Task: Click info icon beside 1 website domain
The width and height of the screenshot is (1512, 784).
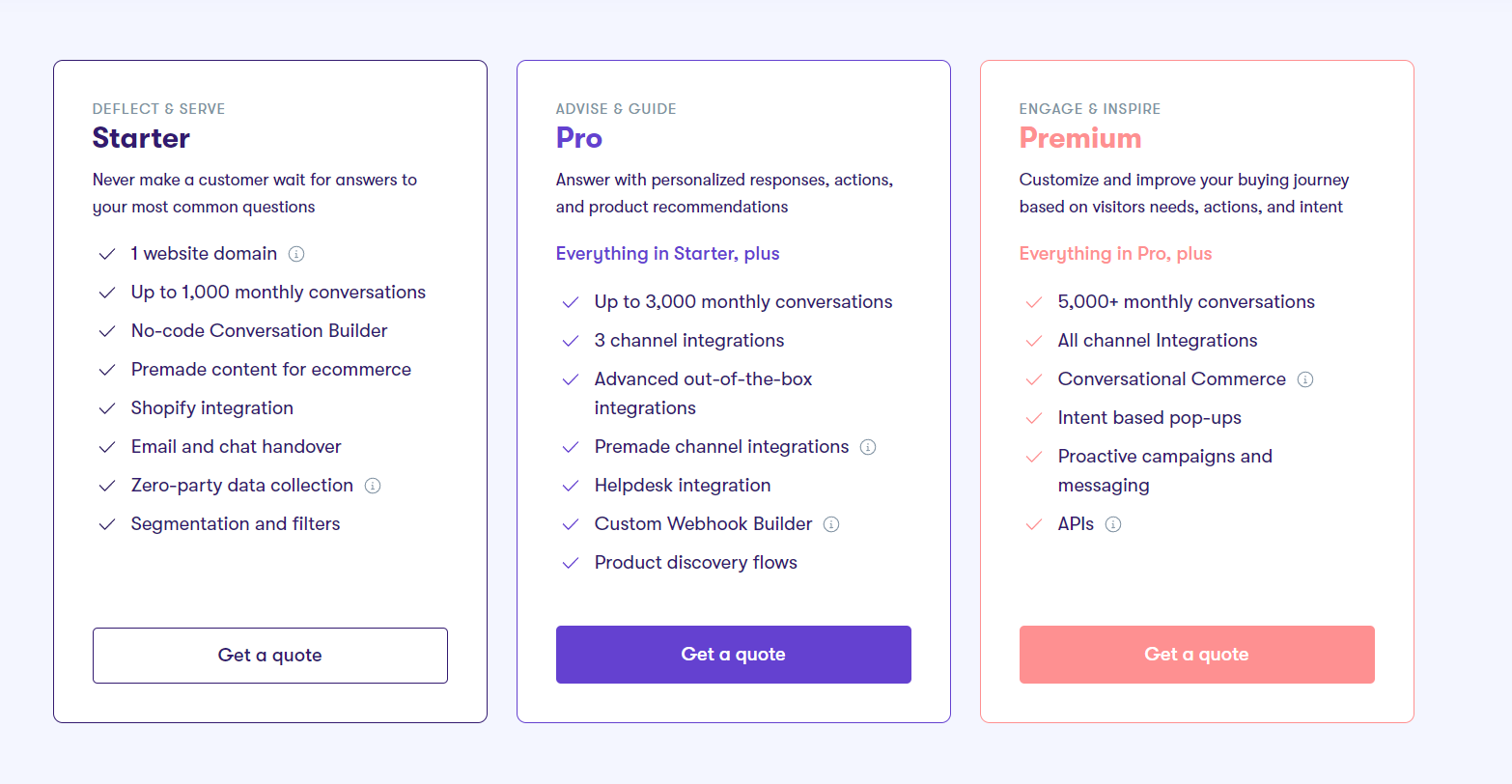Action: [296, 254]
